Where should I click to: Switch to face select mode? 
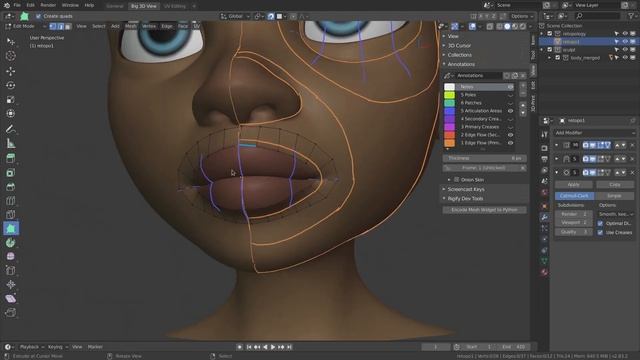coord(68,26)
